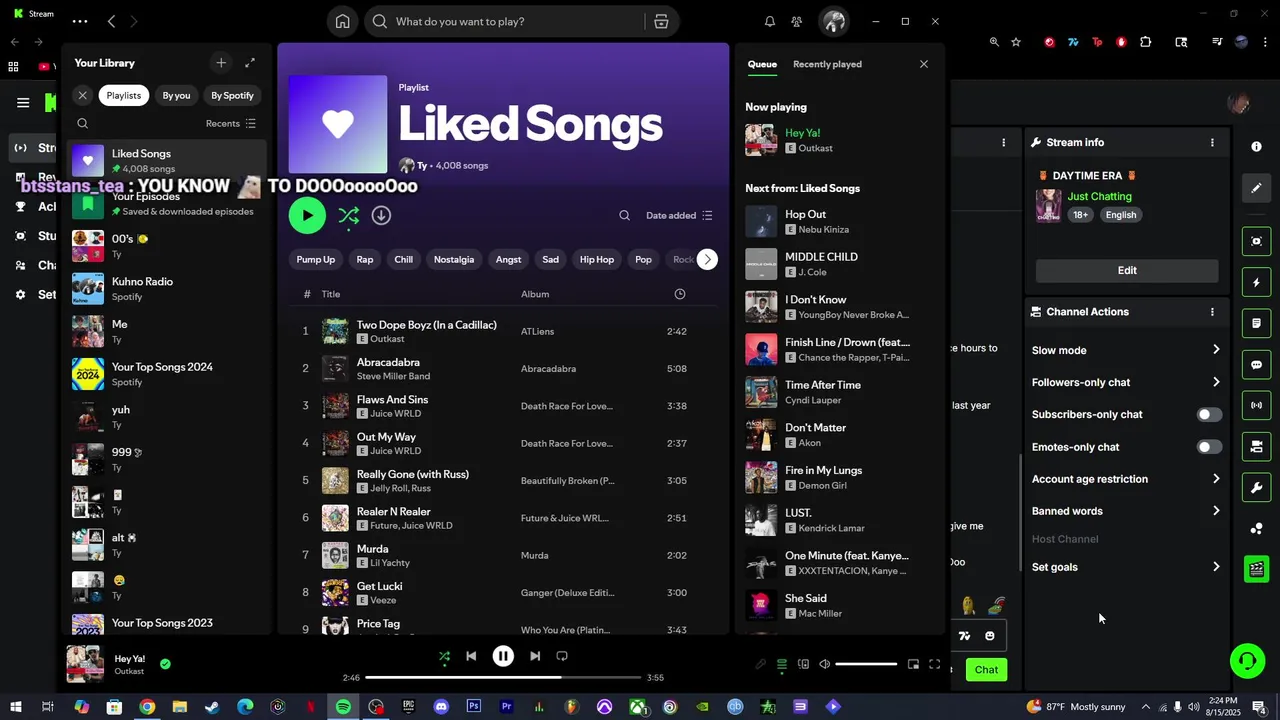
Task: Filter library By you chip
Action: pos(176,95)
